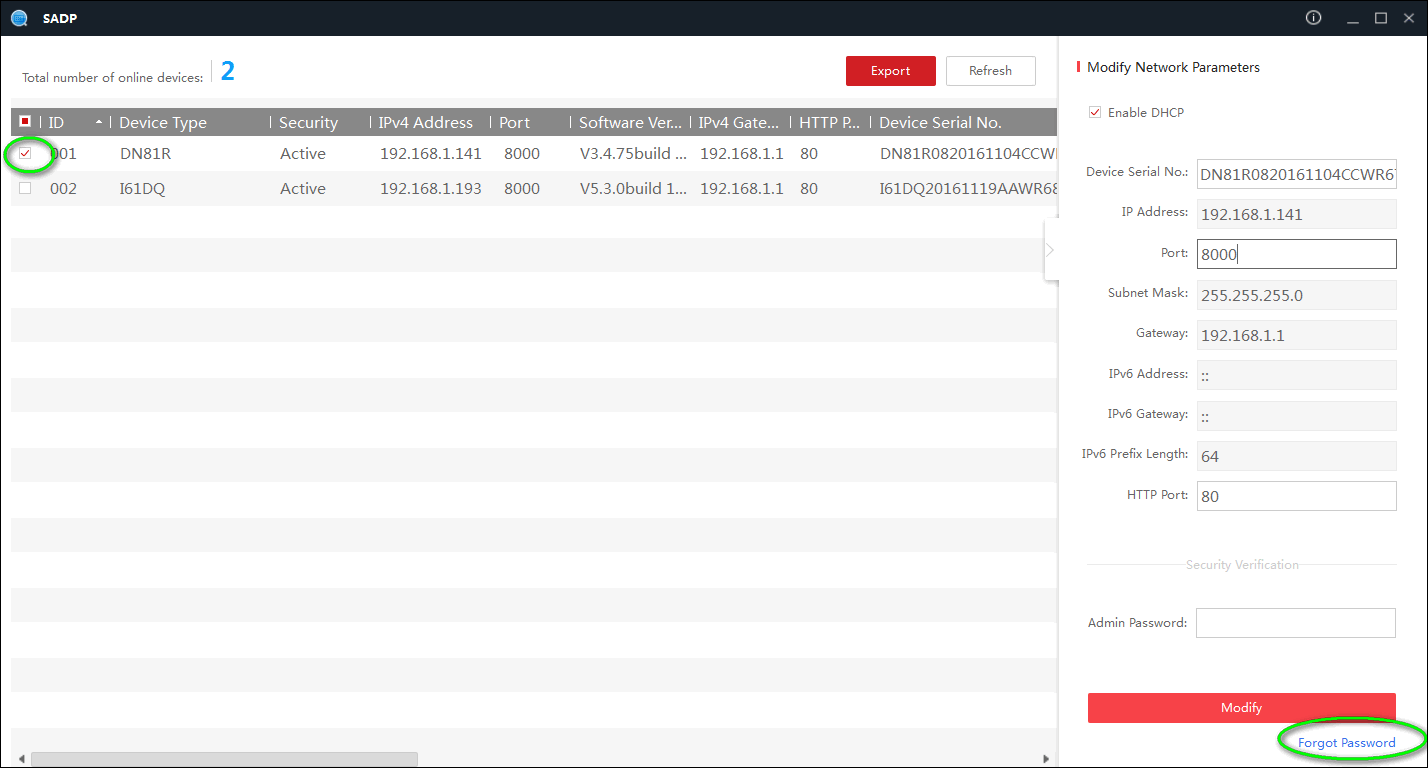Click the SADP application logo
The image size is (1428, 768).
coord(19,18)
